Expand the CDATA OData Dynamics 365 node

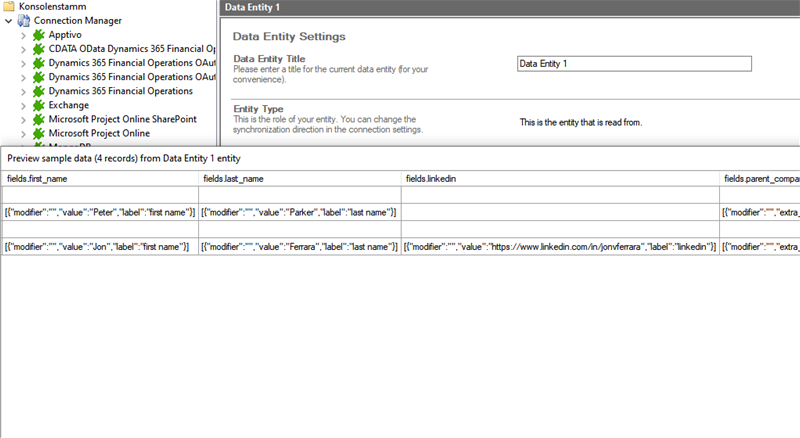pos(24,49)
